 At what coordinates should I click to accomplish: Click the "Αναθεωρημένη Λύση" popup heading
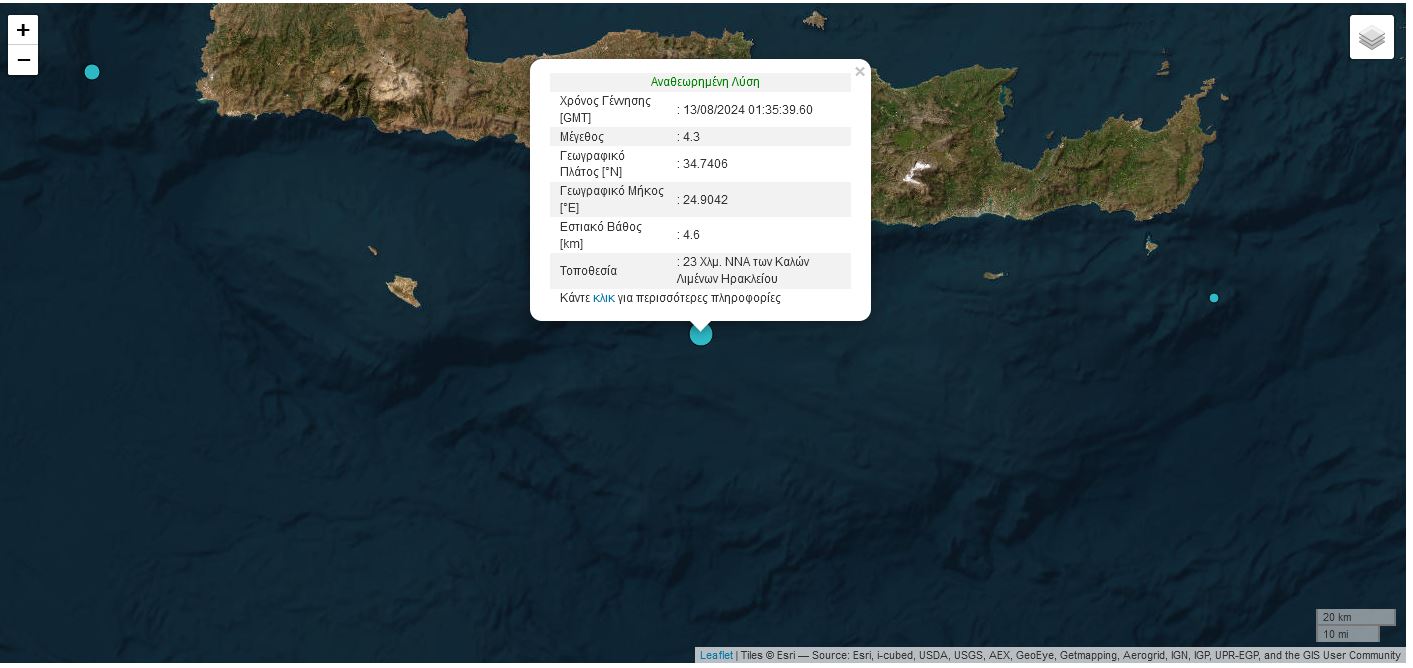pos(705,82)
